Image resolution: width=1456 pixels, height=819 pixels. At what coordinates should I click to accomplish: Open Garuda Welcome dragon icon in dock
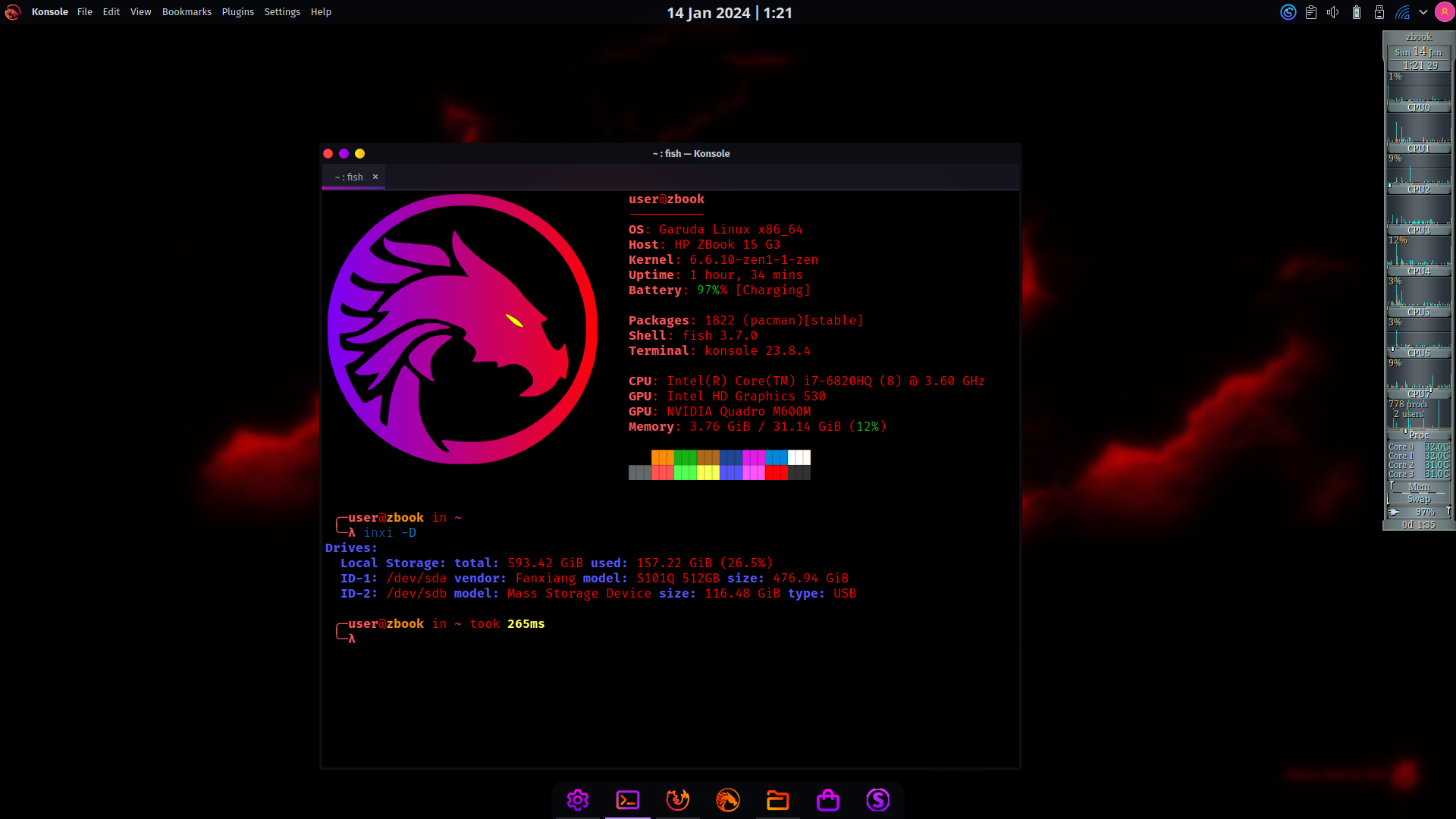coord(728,800)
